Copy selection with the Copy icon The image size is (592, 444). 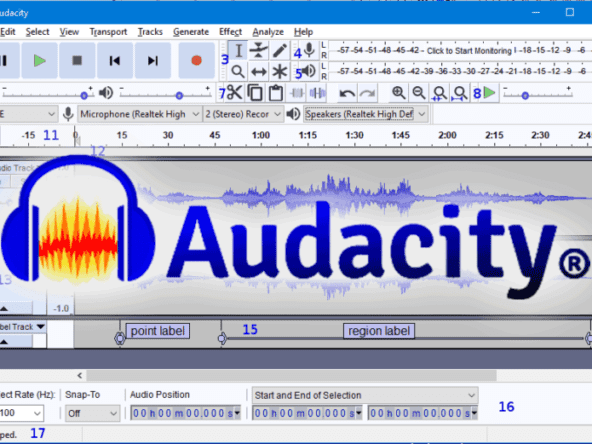[255, 93]
